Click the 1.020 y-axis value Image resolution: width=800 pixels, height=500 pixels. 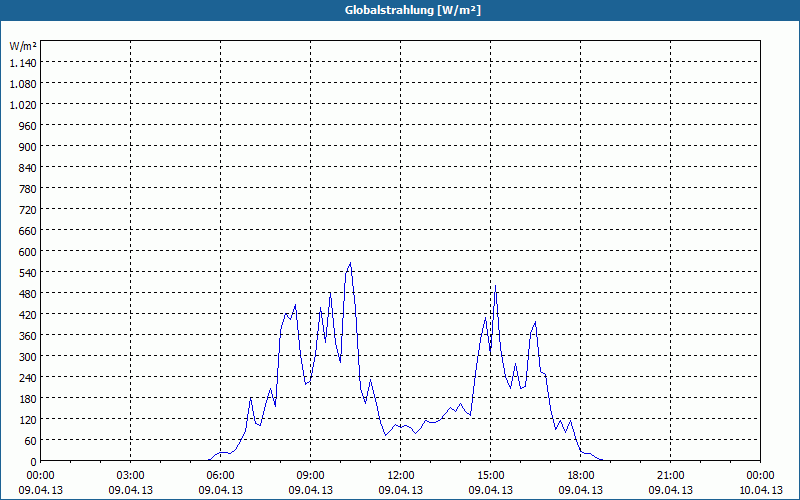pyautogui.click(x=23, y=105)
